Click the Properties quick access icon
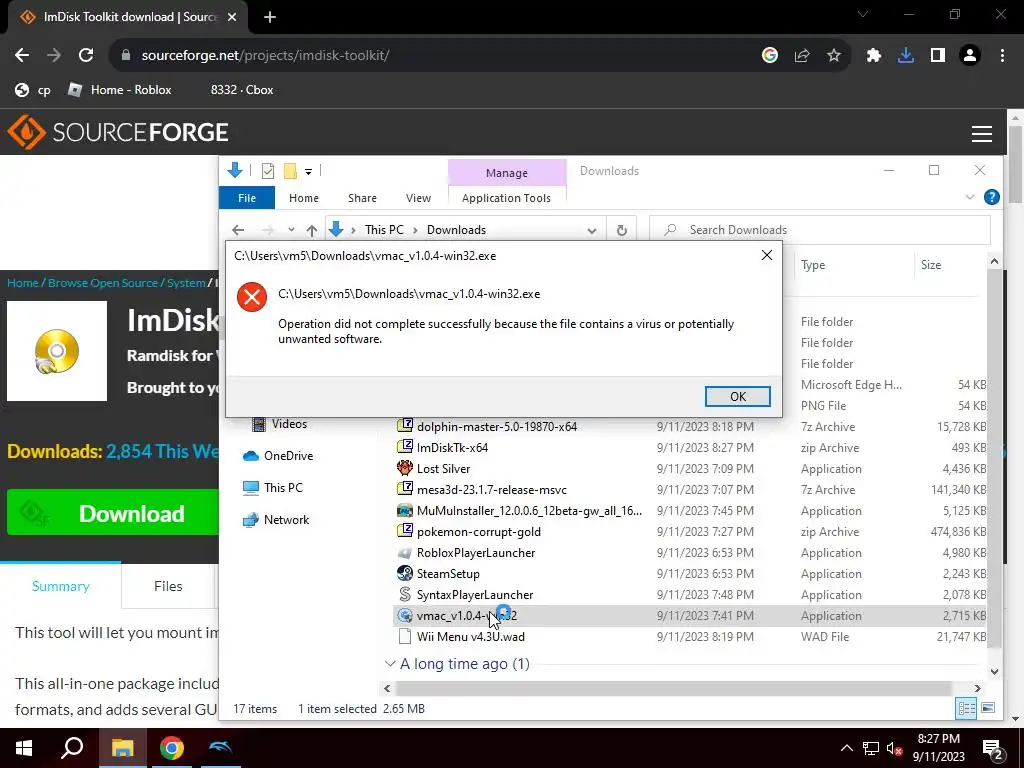 [x=268, y=171]
